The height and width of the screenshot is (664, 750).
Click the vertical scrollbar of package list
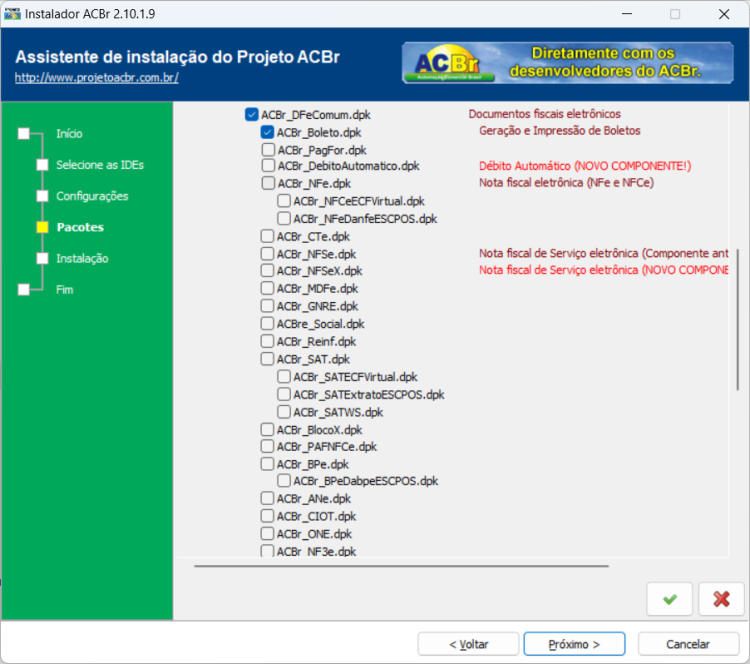coord(737,320)
